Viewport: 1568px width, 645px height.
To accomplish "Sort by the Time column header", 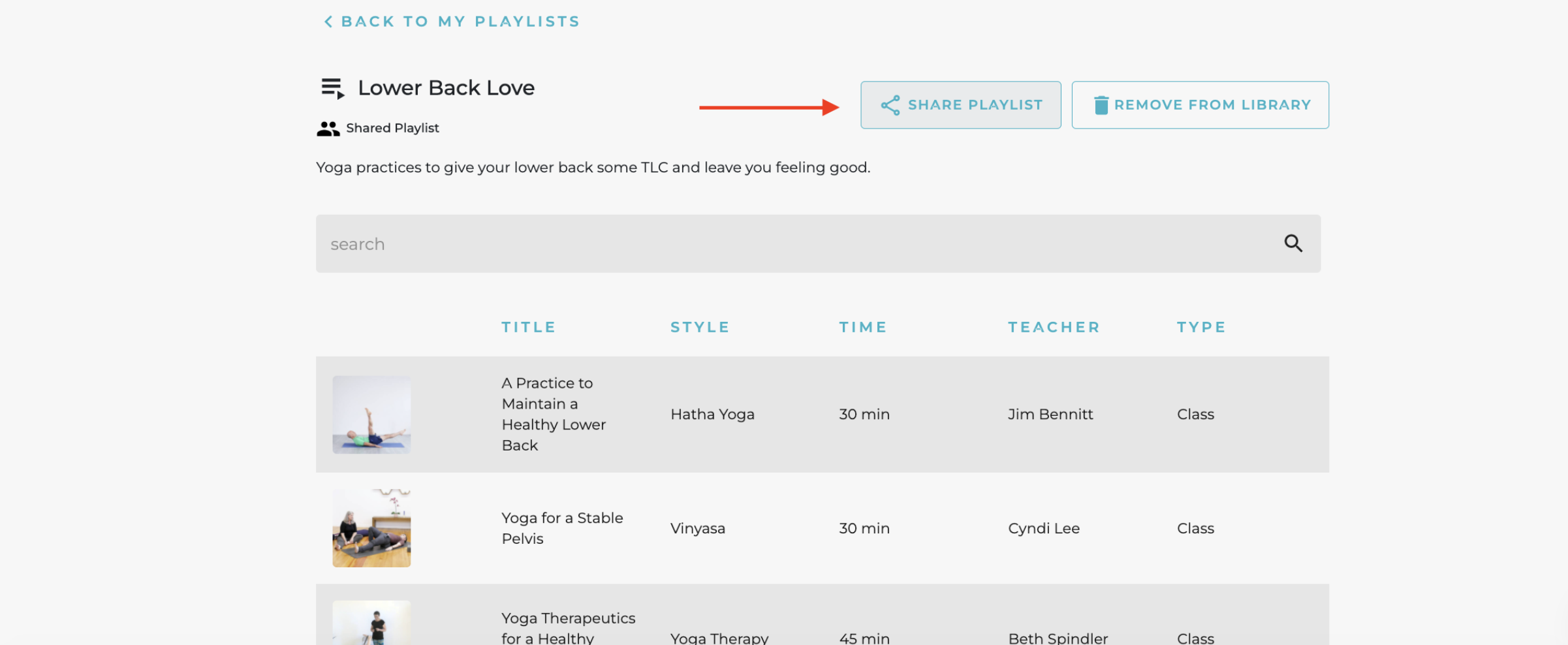I will tap(863, 327).
